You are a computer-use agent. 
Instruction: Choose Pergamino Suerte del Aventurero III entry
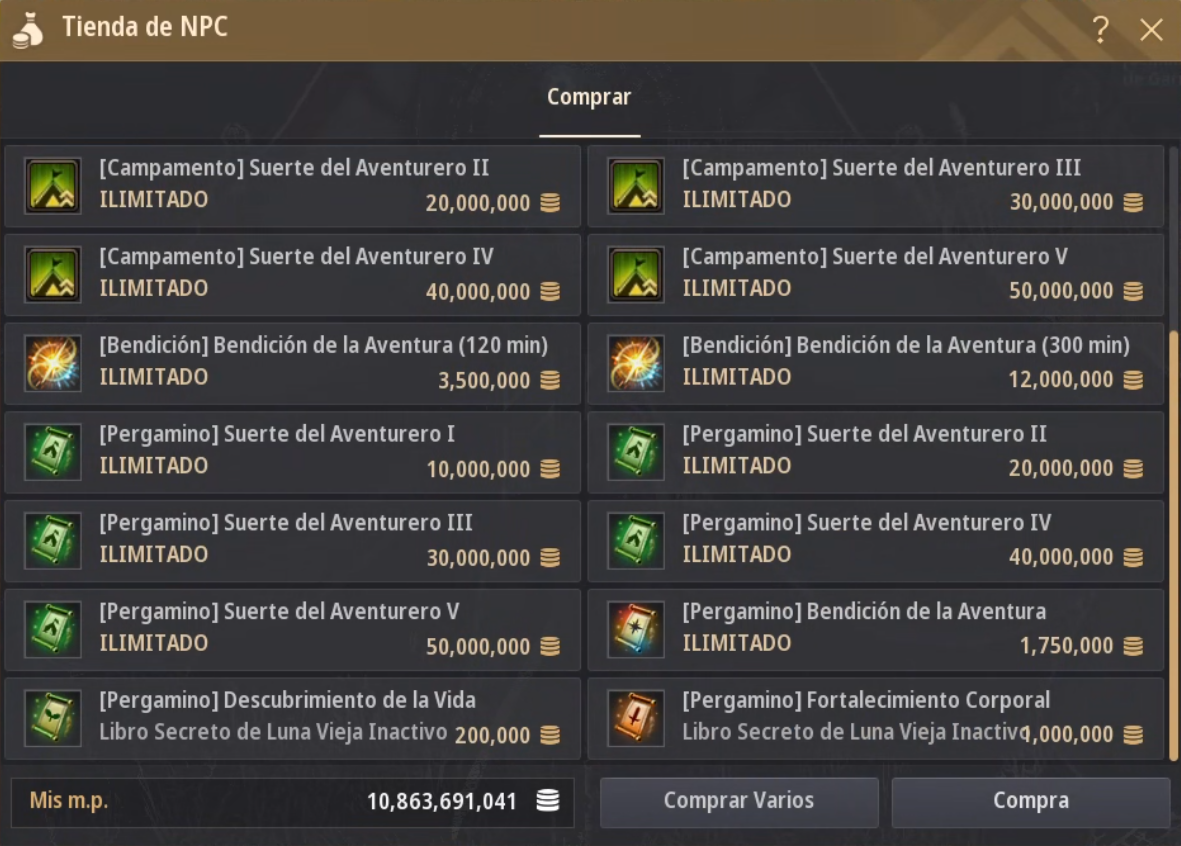click(292, 541)
